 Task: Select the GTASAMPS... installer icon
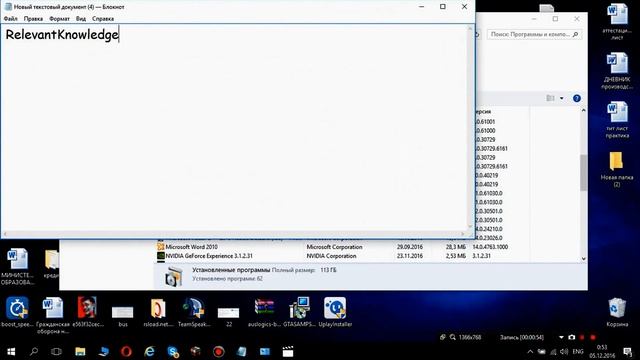click(299, 312)
